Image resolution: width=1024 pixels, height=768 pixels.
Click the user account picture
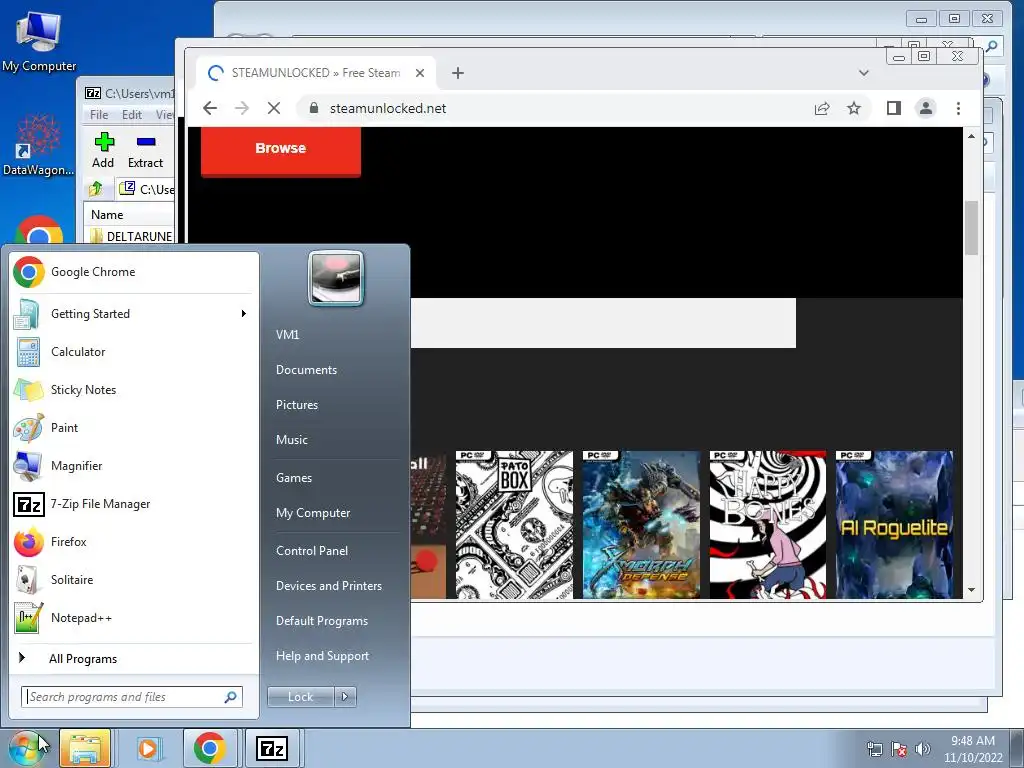[336, 278]
